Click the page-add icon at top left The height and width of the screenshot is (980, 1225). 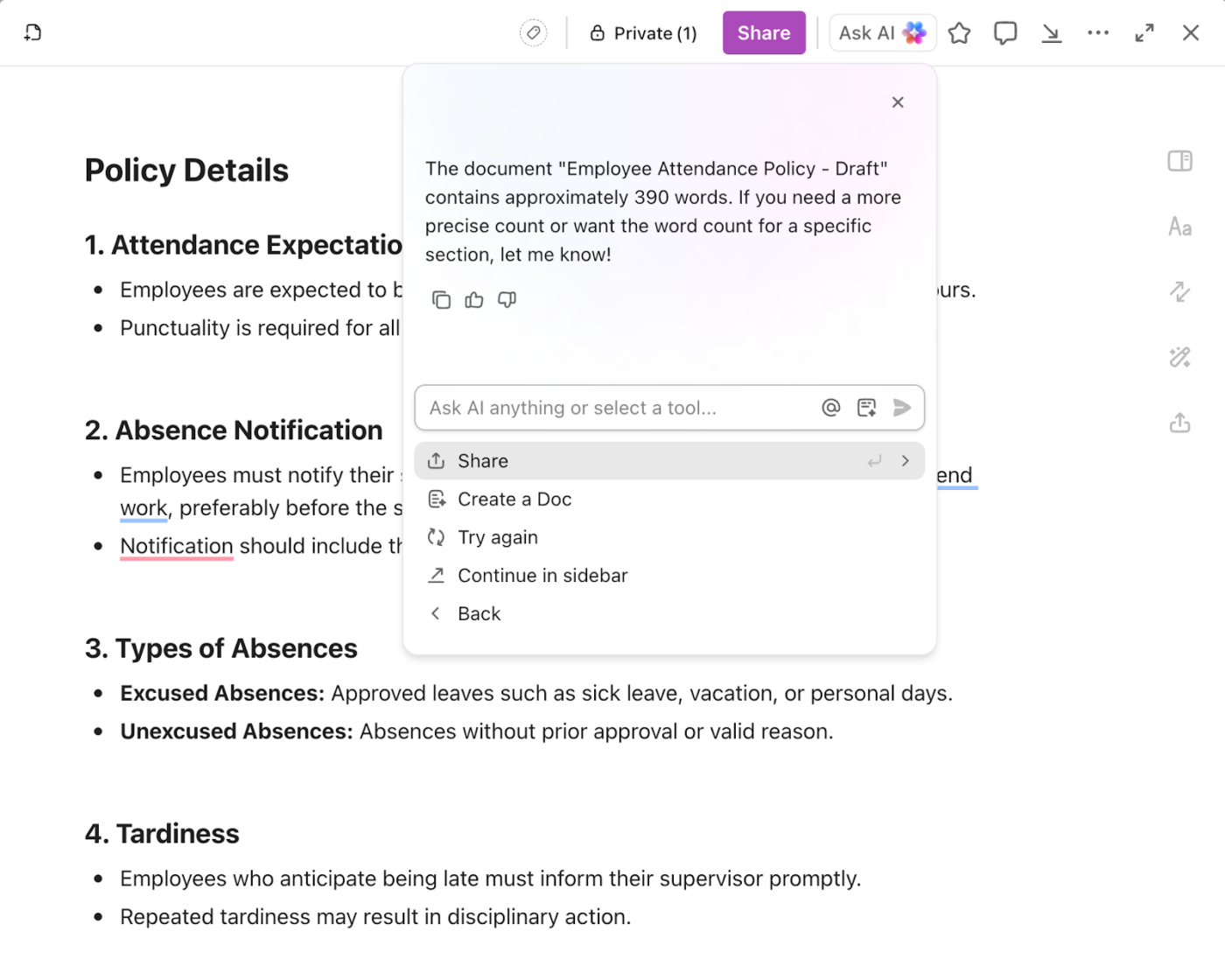tap(32, 32)
